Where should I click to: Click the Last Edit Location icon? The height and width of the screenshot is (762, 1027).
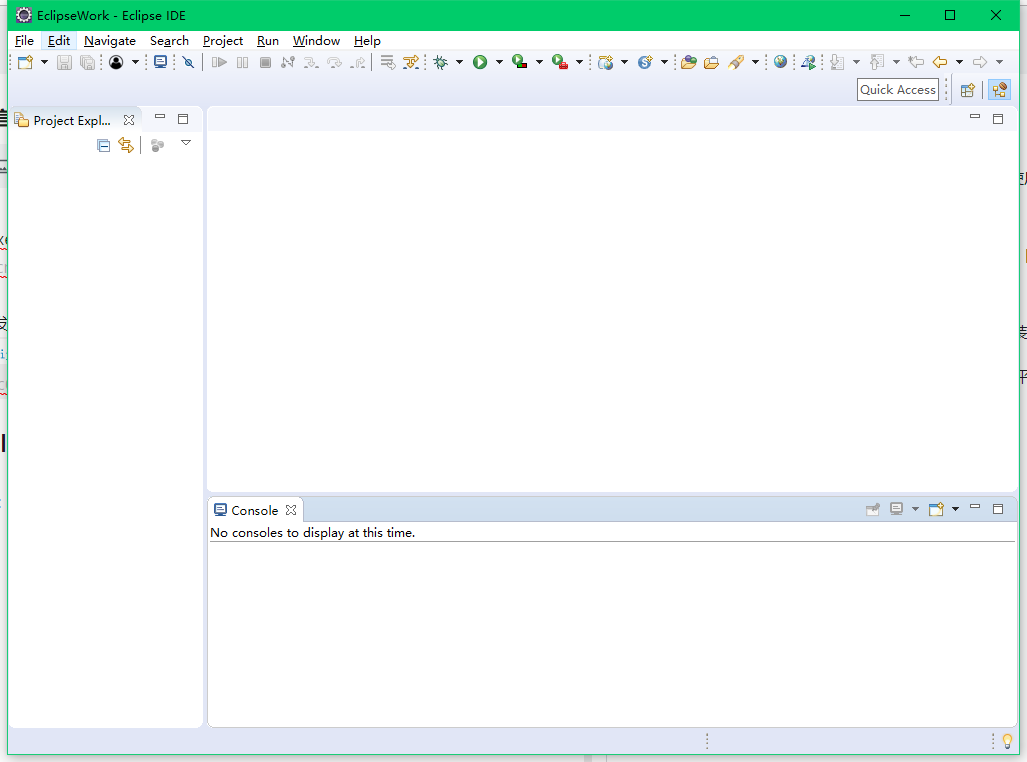tap(916, 62)
